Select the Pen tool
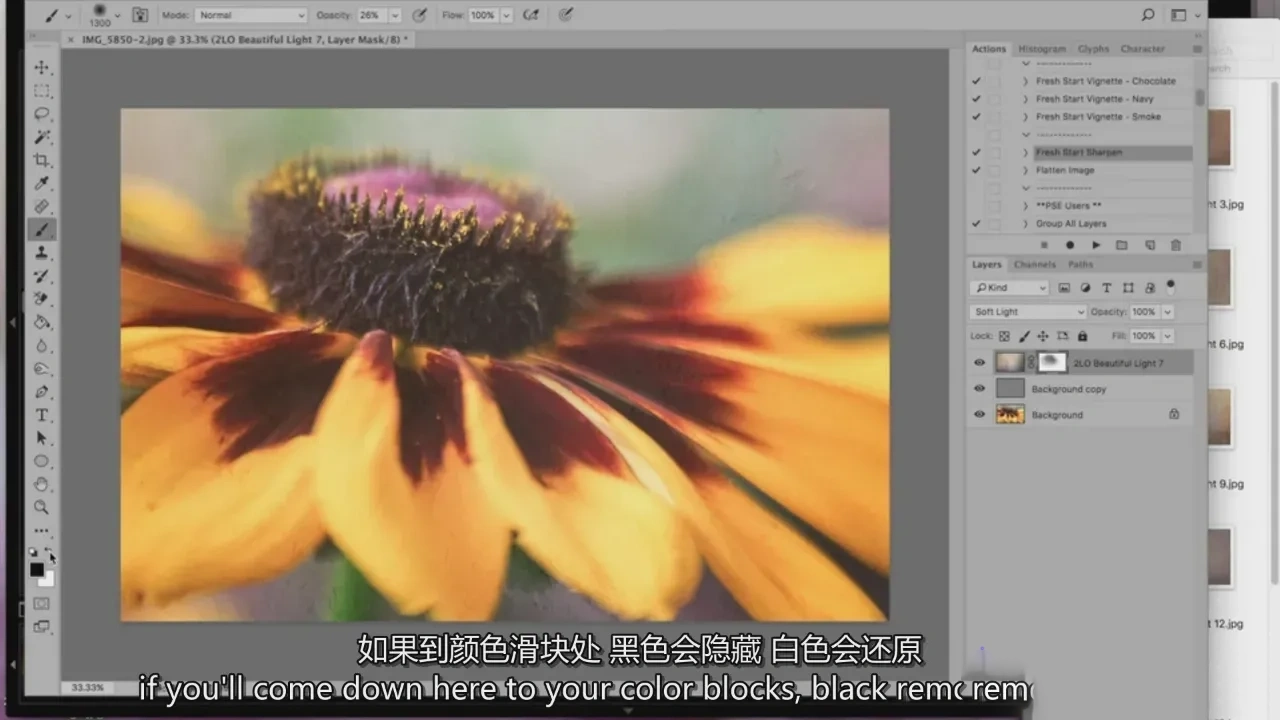1280x720 pixels. click(42, 392)
